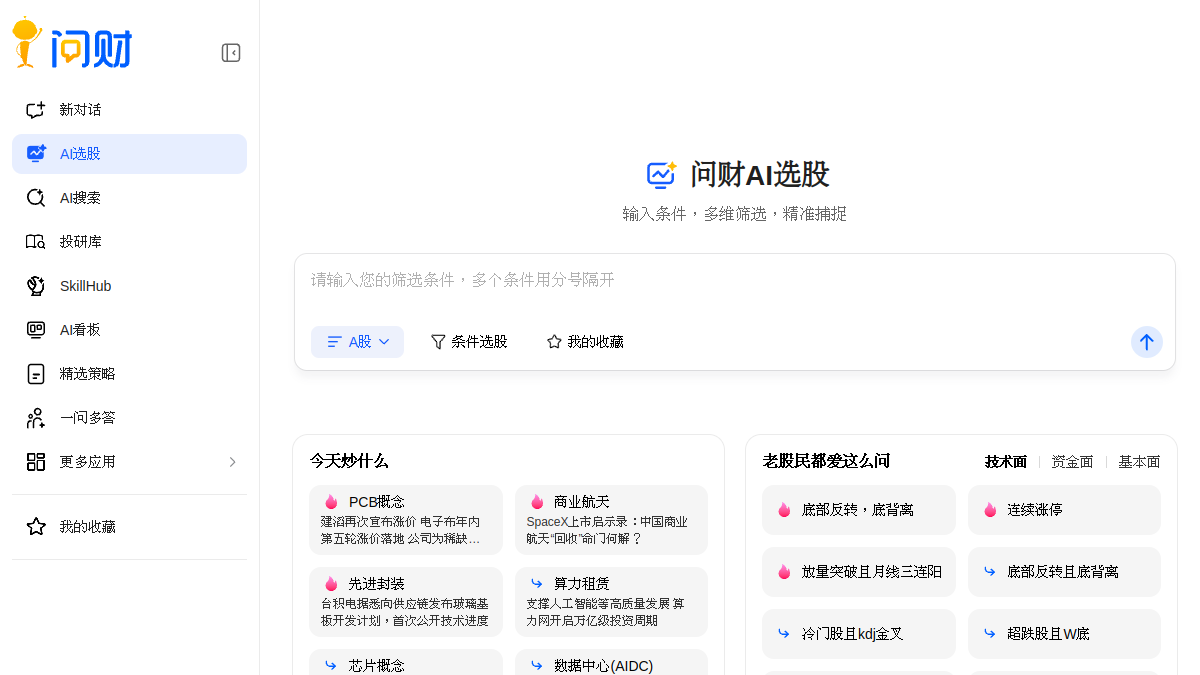Open the A股 market dropdown
The image size is (1200, 675).
357,342
